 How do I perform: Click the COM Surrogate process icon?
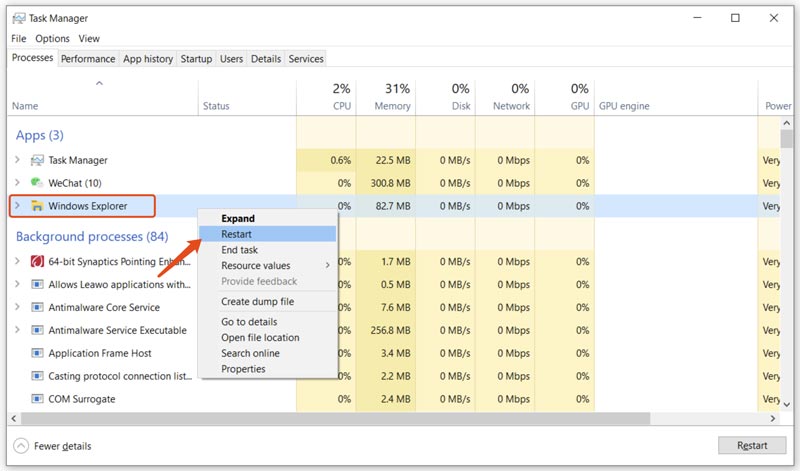click(37, 399)
